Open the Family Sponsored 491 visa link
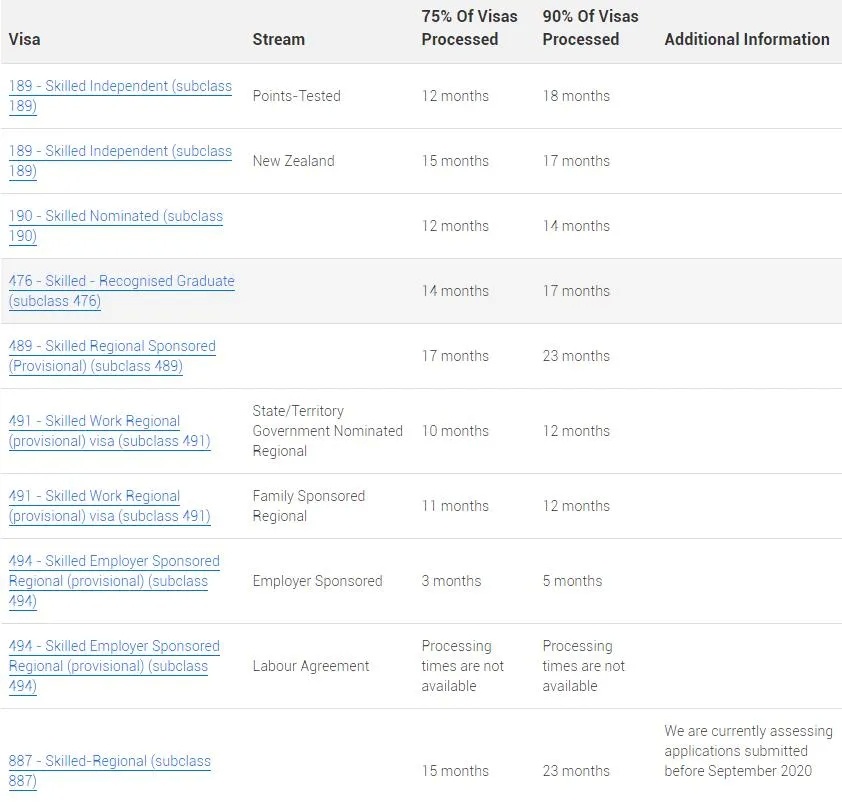The image size is (842, 802). pos(110,506)
